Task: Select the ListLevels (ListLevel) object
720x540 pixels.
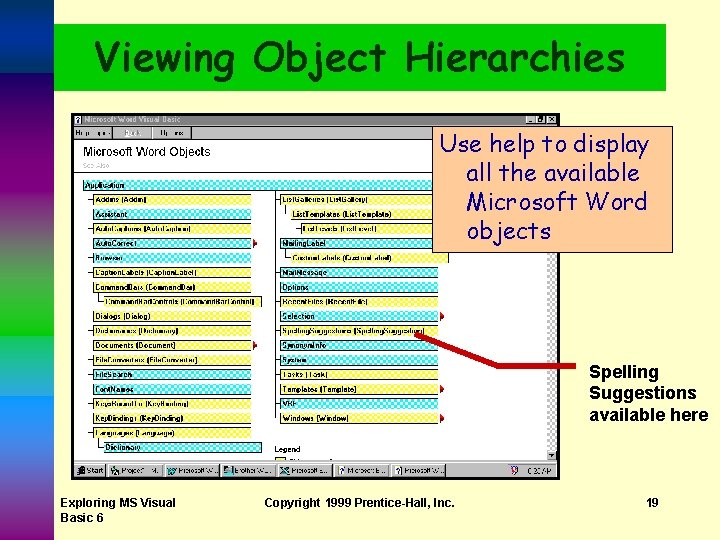Action: point(367,229)
